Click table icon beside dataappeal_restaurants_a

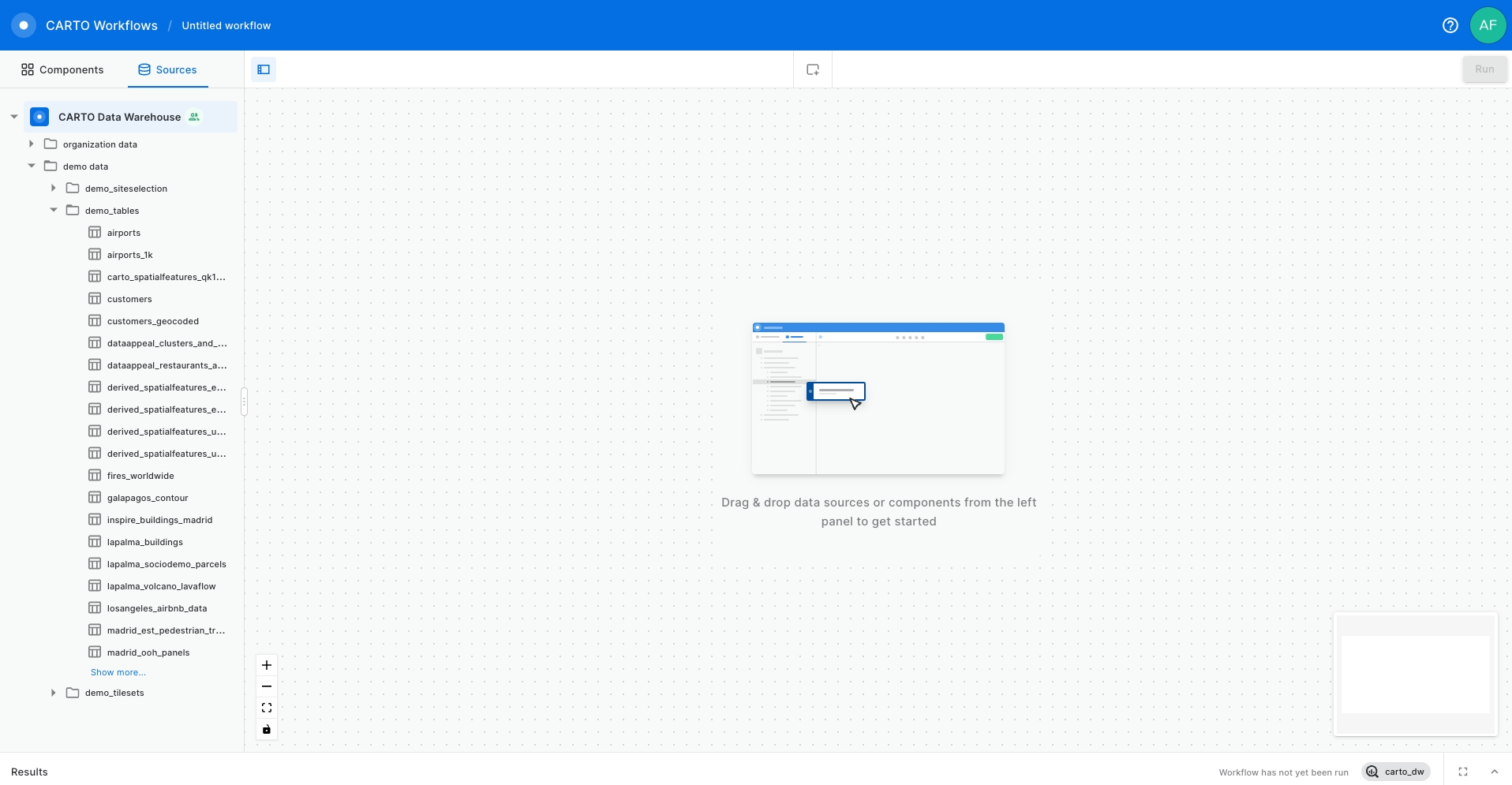(x=95, y=364)
